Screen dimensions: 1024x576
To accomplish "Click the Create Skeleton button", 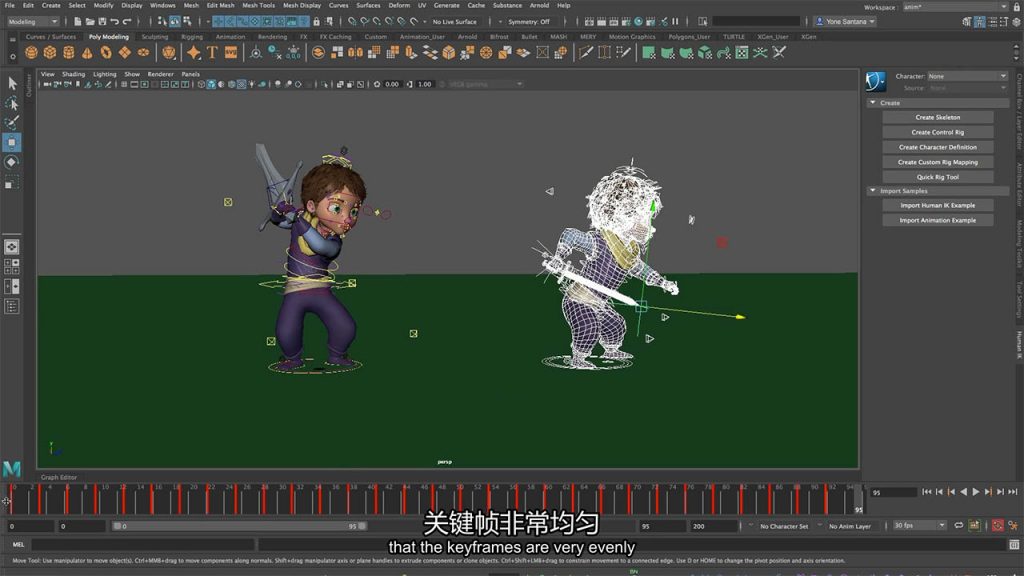I will click(x=938, y=118).
